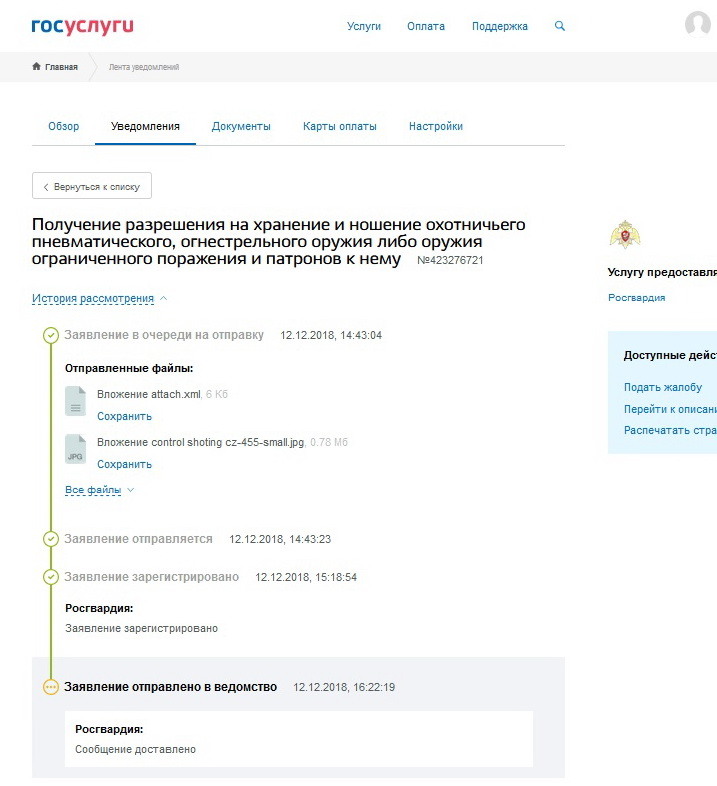Click 'Лента уведомлений' breadcrumb
Image resolution: width=717 pixels, height=786 pixels.
144,67
